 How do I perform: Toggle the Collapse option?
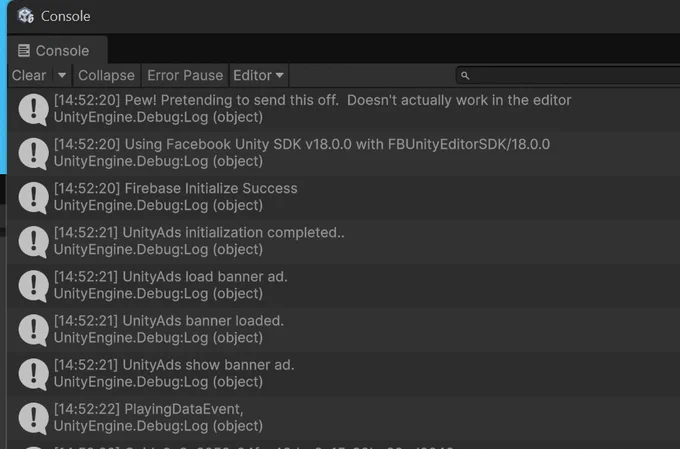(x=106, y=75)
